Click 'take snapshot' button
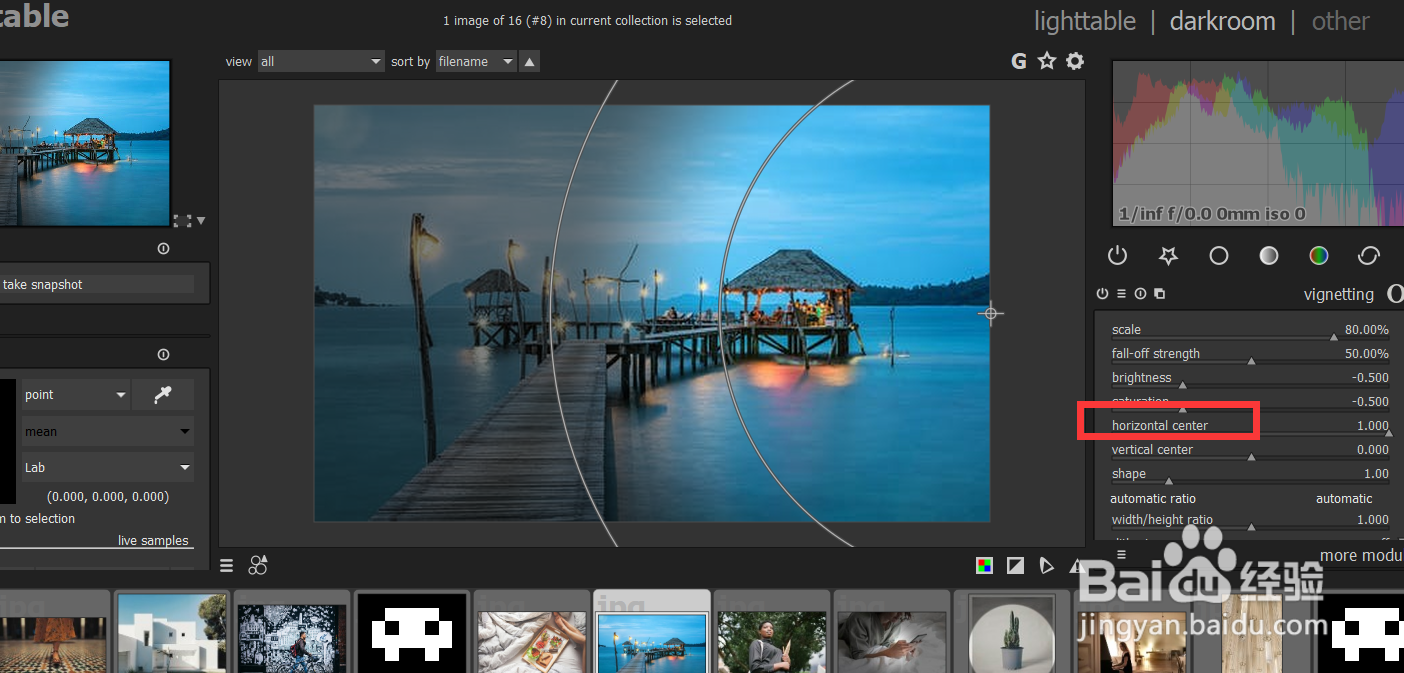 click(x=97, y=285)
